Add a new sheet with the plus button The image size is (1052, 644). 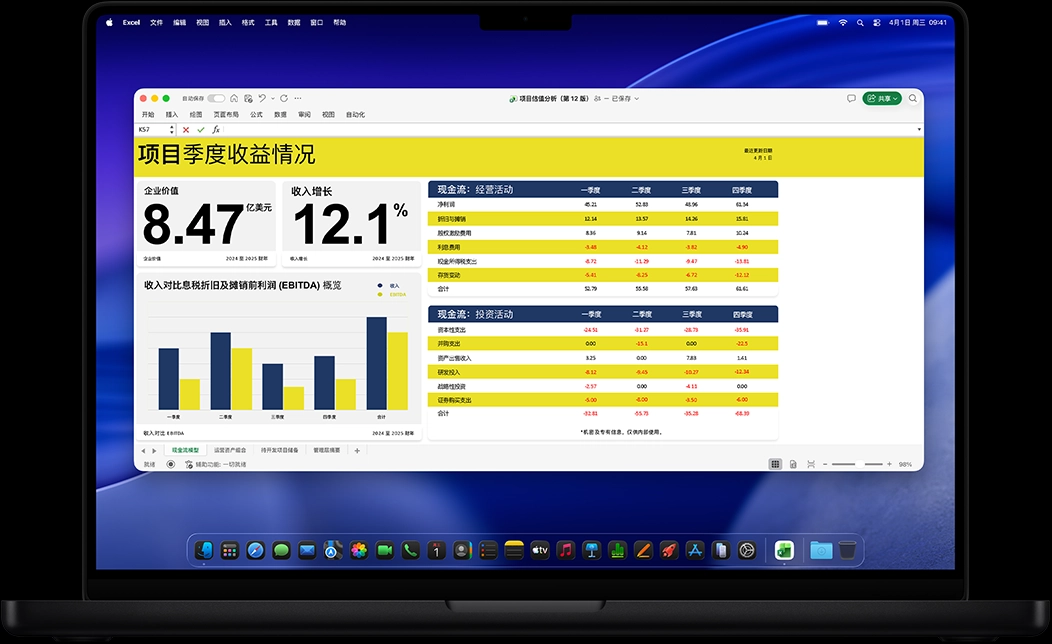(x=357, y=451)
